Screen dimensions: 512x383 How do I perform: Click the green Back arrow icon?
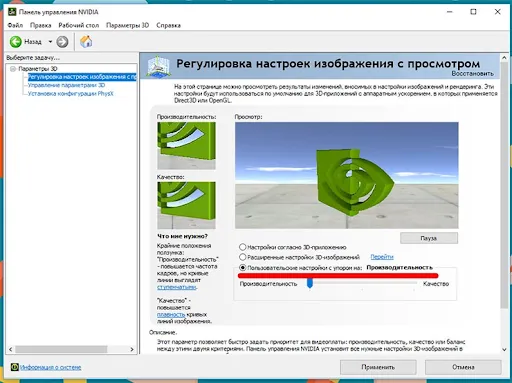[x=16, y=42]
